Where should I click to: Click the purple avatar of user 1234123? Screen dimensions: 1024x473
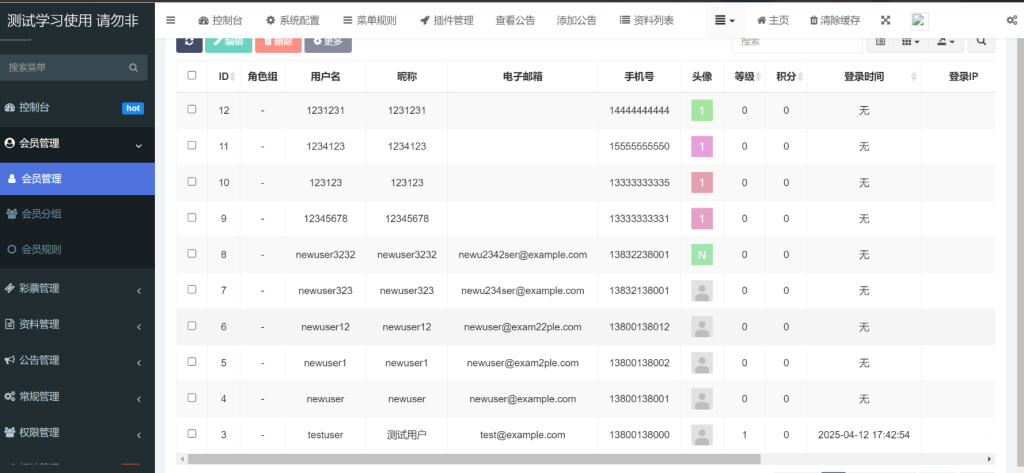point(702,146)
